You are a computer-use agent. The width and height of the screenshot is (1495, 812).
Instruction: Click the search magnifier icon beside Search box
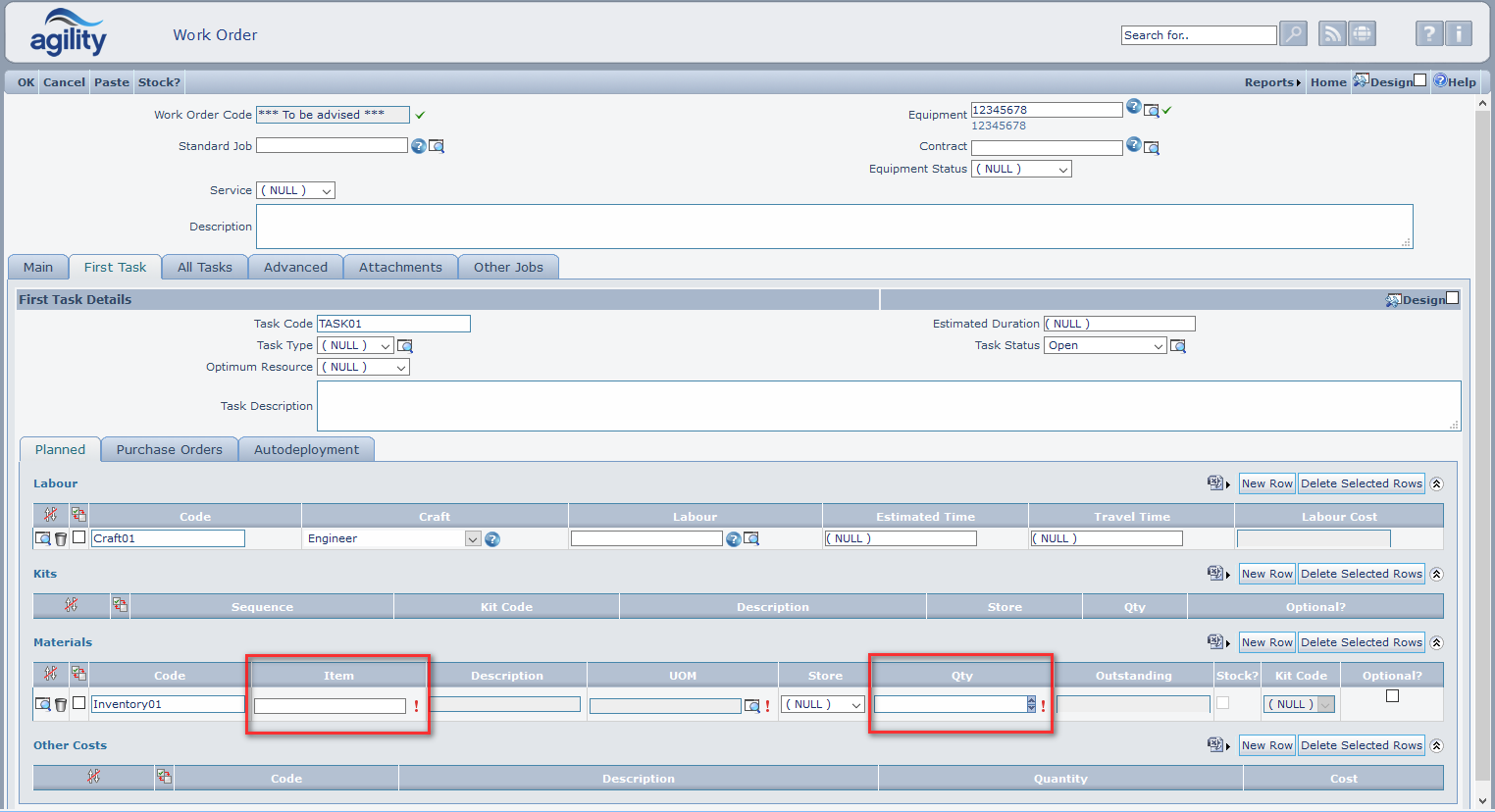pos(1293,32)
